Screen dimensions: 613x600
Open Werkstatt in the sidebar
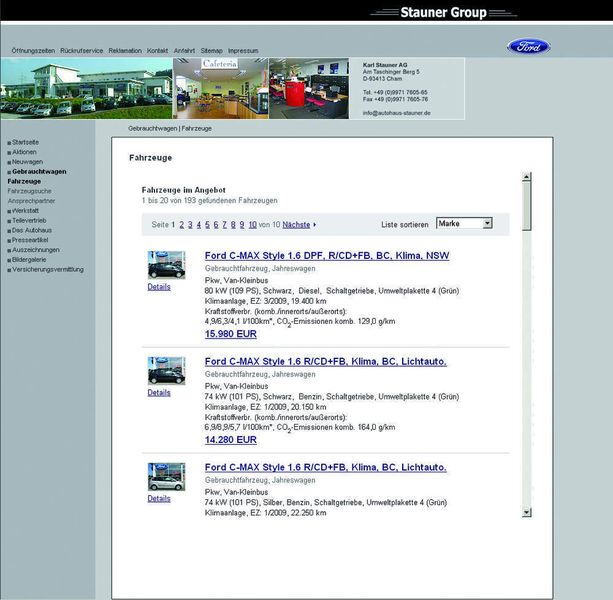[x=25, y=211]
